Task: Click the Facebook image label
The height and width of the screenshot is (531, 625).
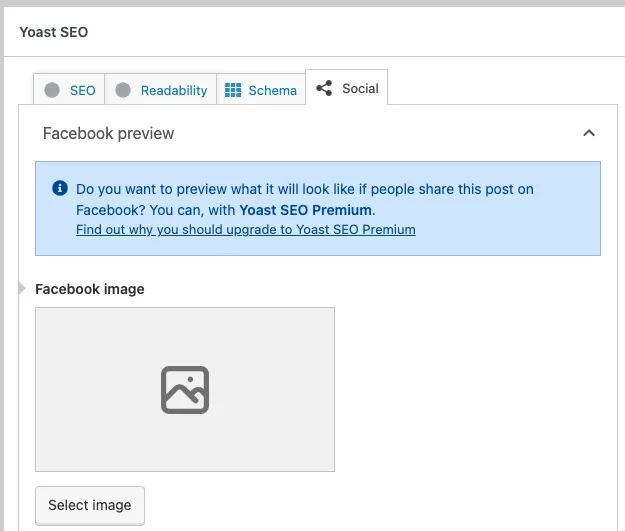Action: (x=90, y=289)
